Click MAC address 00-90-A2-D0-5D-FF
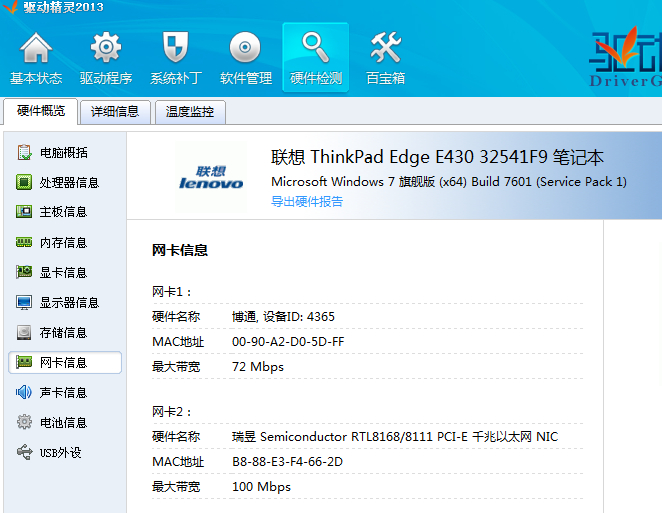 [x=288, y=342]
